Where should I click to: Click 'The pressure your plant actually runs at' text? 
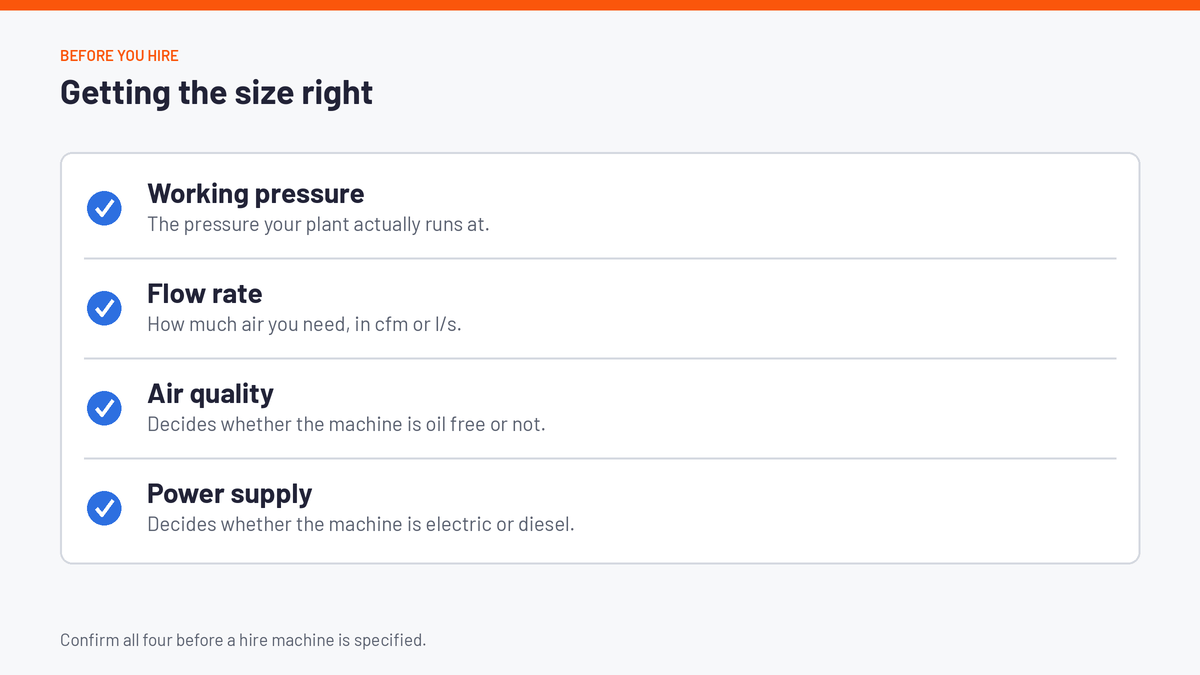[318, 224]
